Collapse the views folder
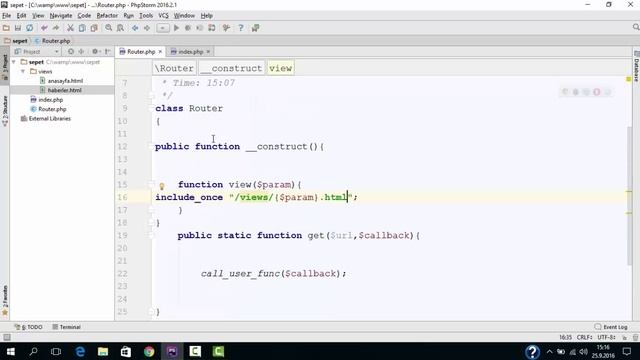Viewport: 640px width, 360px height. pyautogui.click(x=23, y=71)
